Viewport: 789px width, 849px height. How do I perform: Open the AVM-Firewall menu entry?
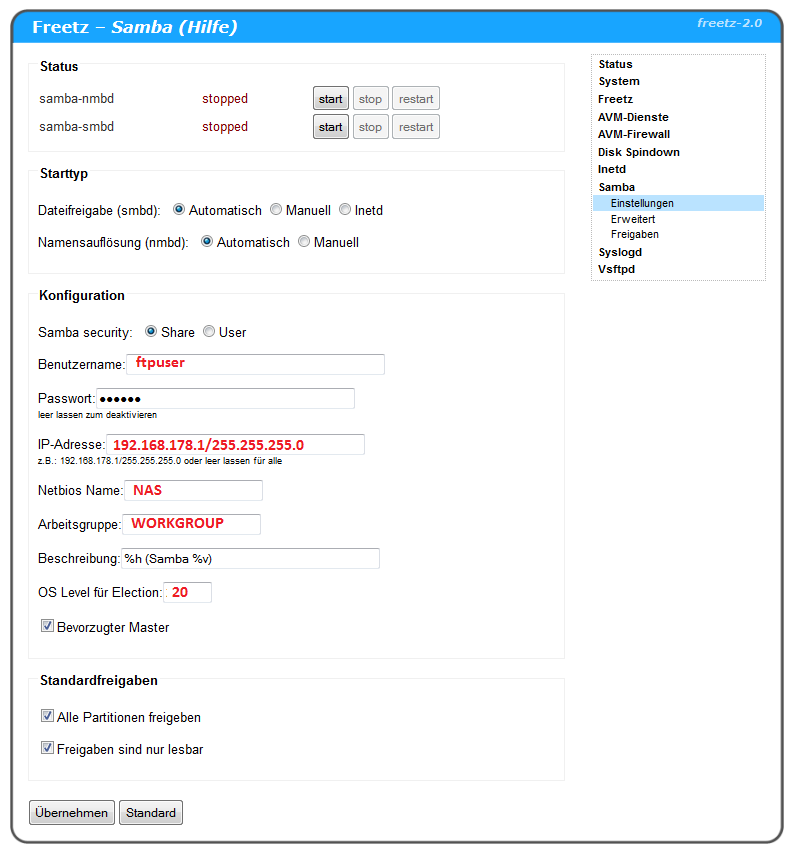(x=634, y=134)
